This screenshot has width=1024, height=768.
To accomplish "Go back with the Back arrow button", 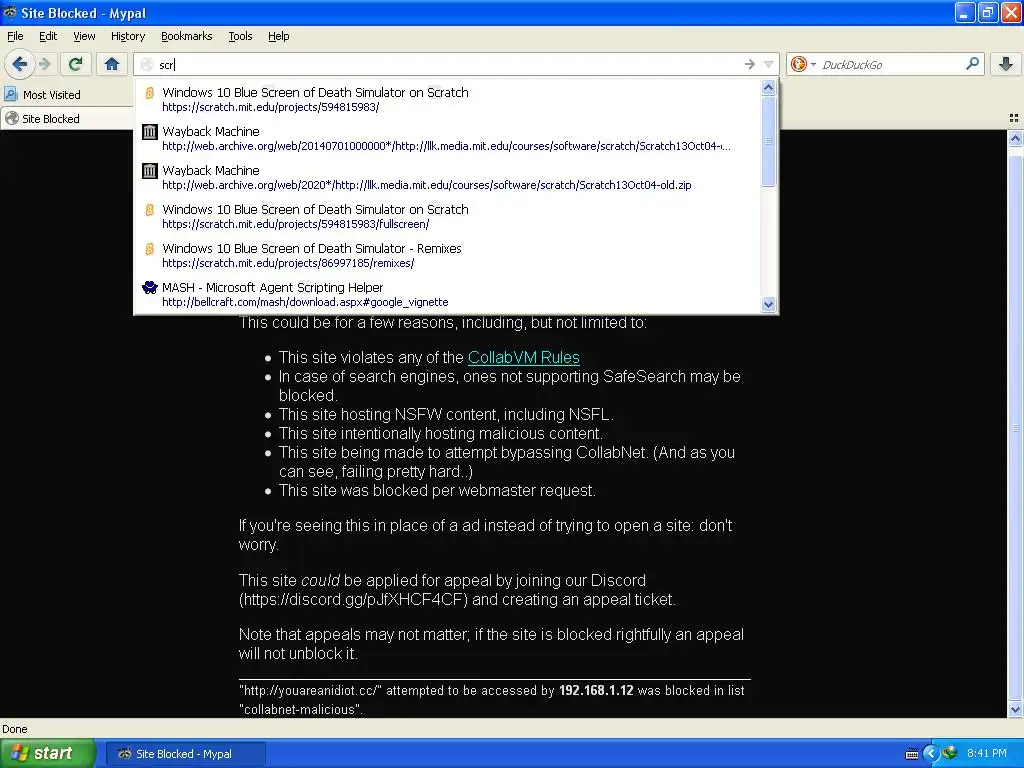I will coord(19,64).
